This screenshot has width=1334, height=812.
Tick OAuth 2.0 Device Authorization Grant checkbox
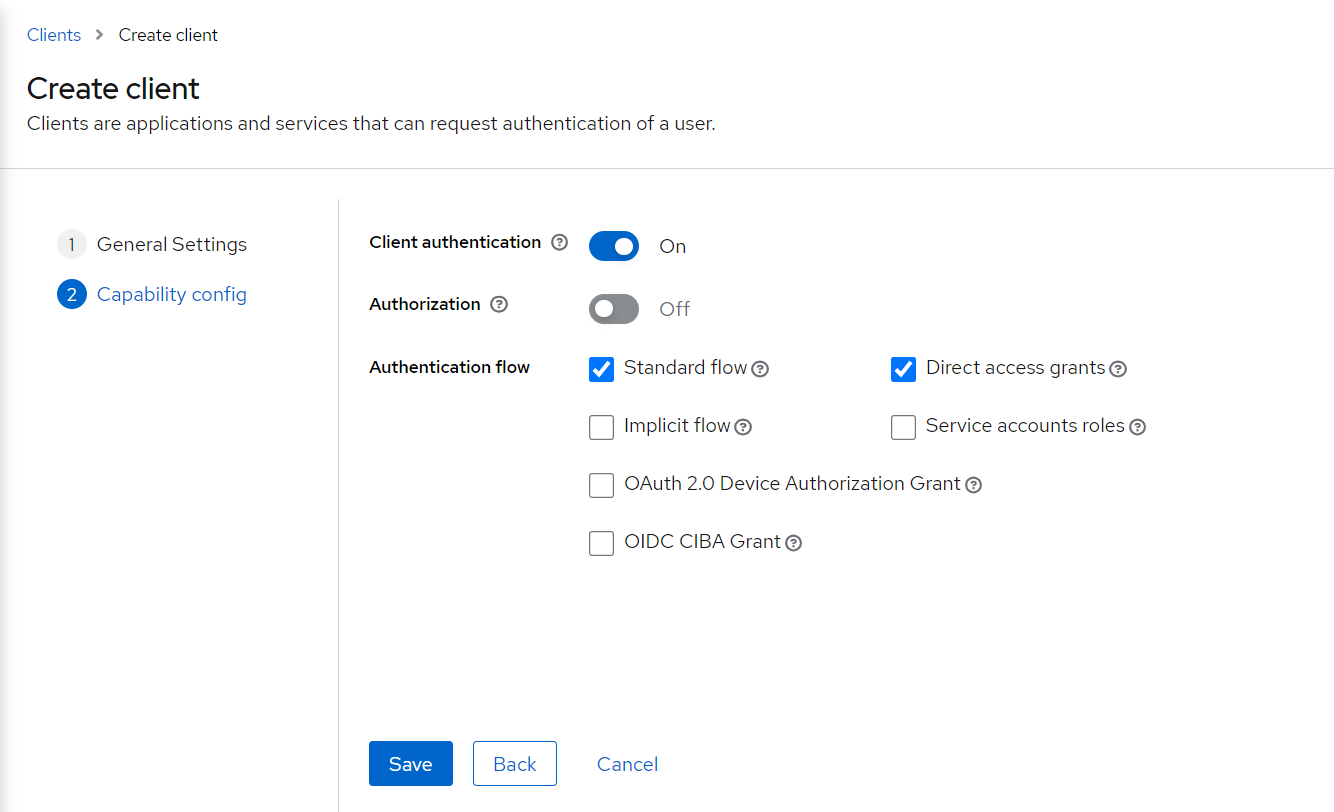(601, 485)
